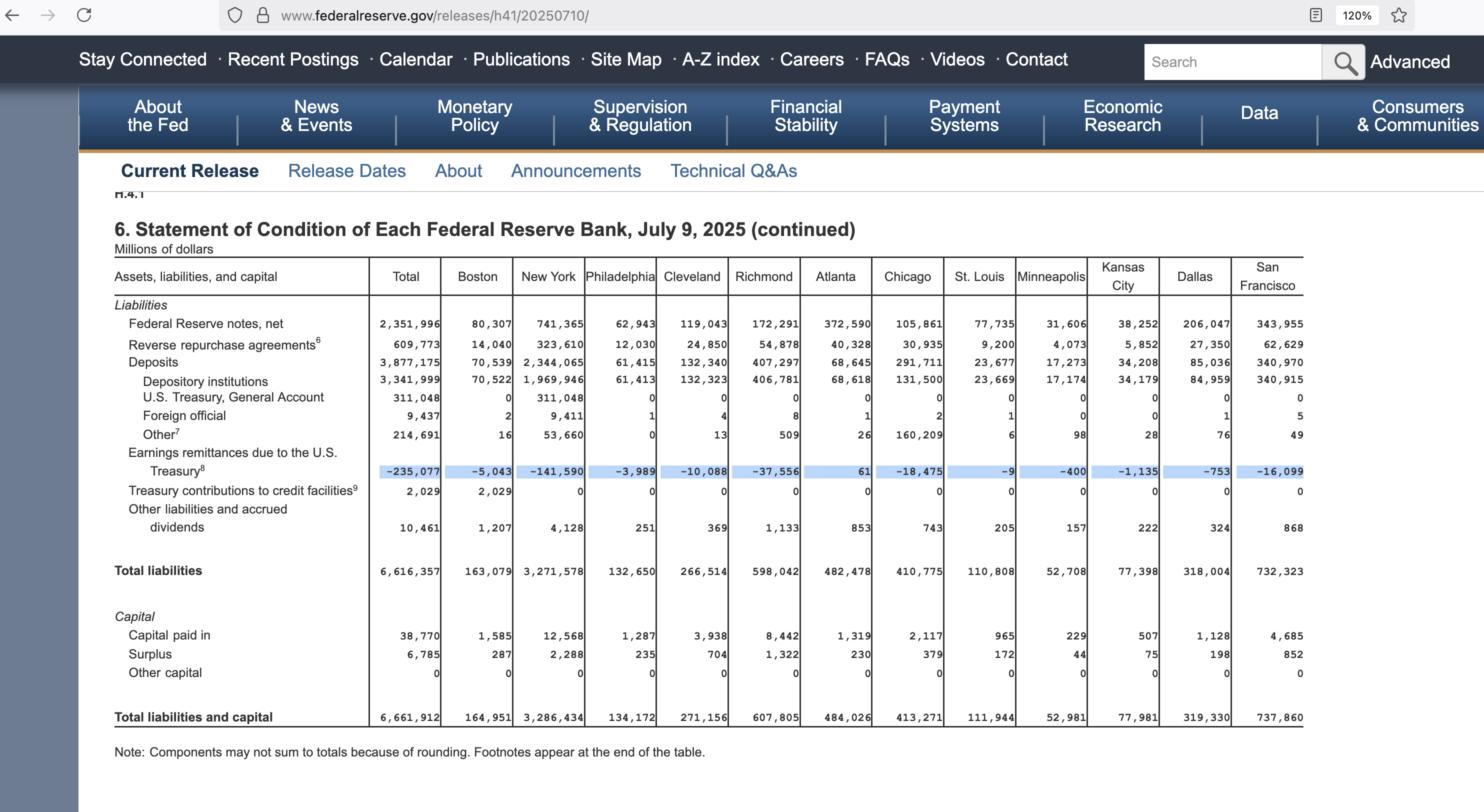Screen dimensions: 1484x812
Task: Open Financial Stability menu
Action: (x=805, y=116)
